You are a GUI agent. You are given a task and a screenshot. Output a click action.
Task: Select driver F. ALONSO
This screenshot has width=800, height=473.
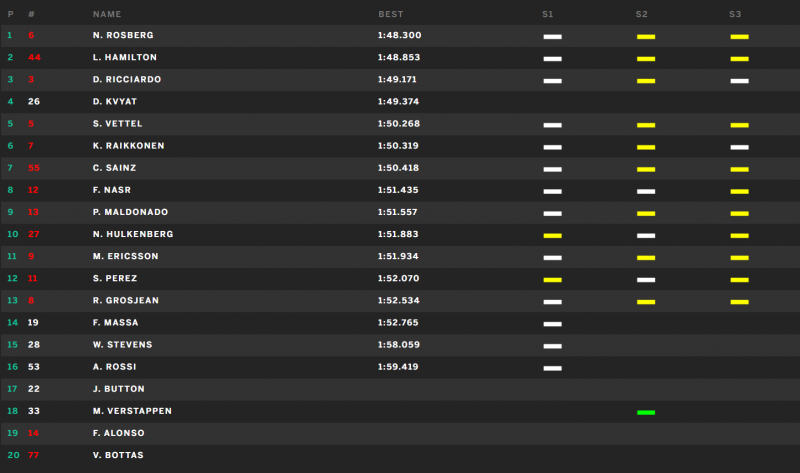(x=119, y=433)
